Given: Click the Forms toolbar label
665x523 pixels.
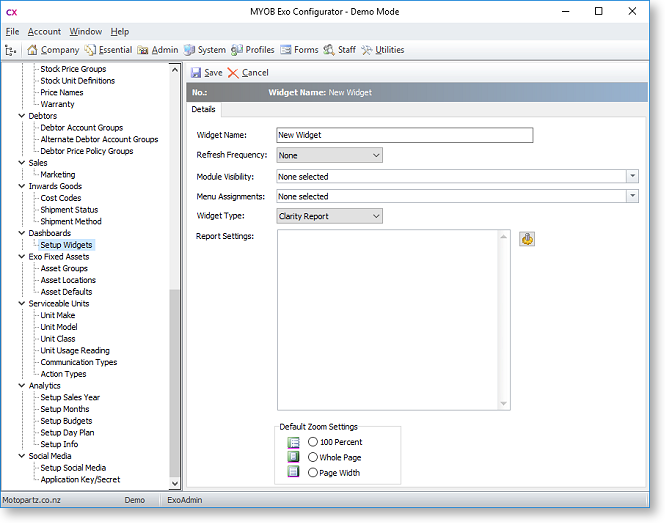Looking at the screenshot, I should point(306,50).
